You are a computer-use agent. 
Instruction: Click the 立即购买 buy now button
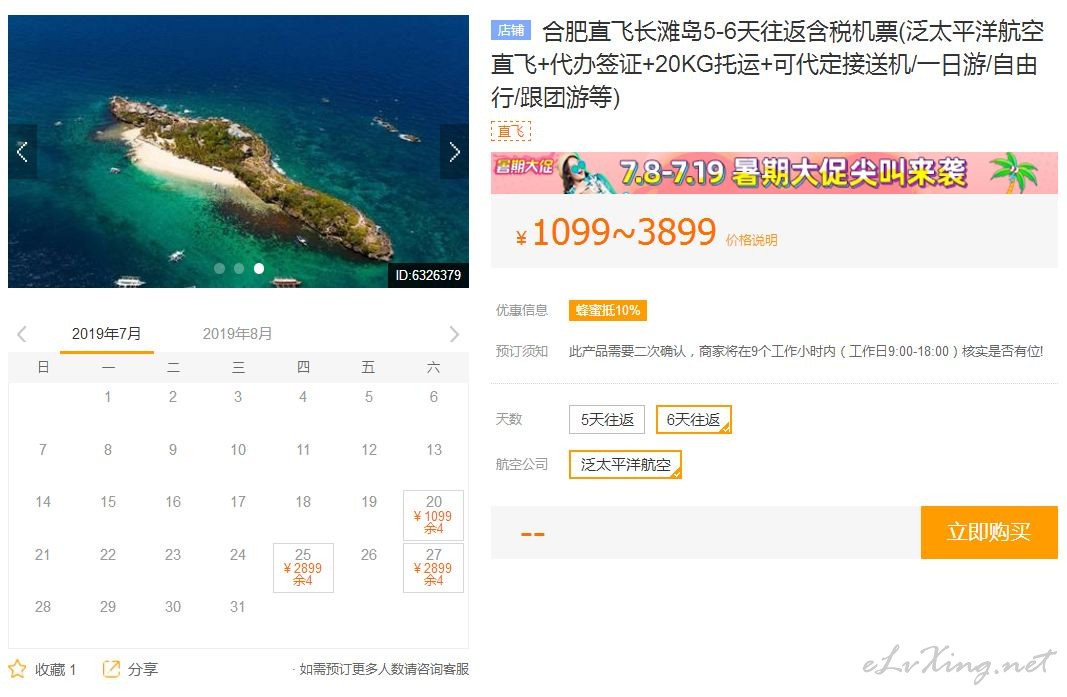(x=989, y=532)
